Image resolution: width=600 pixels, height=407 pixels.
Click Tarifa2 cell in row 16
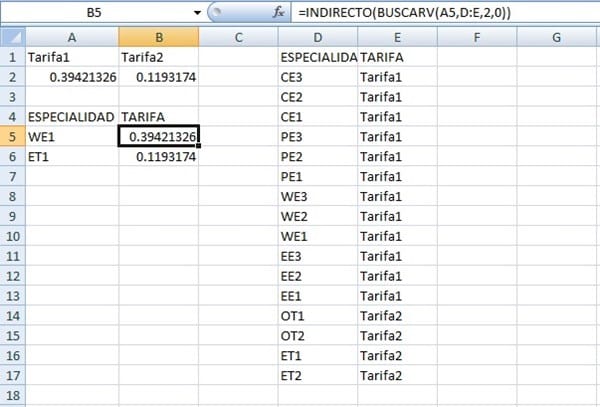398,356
